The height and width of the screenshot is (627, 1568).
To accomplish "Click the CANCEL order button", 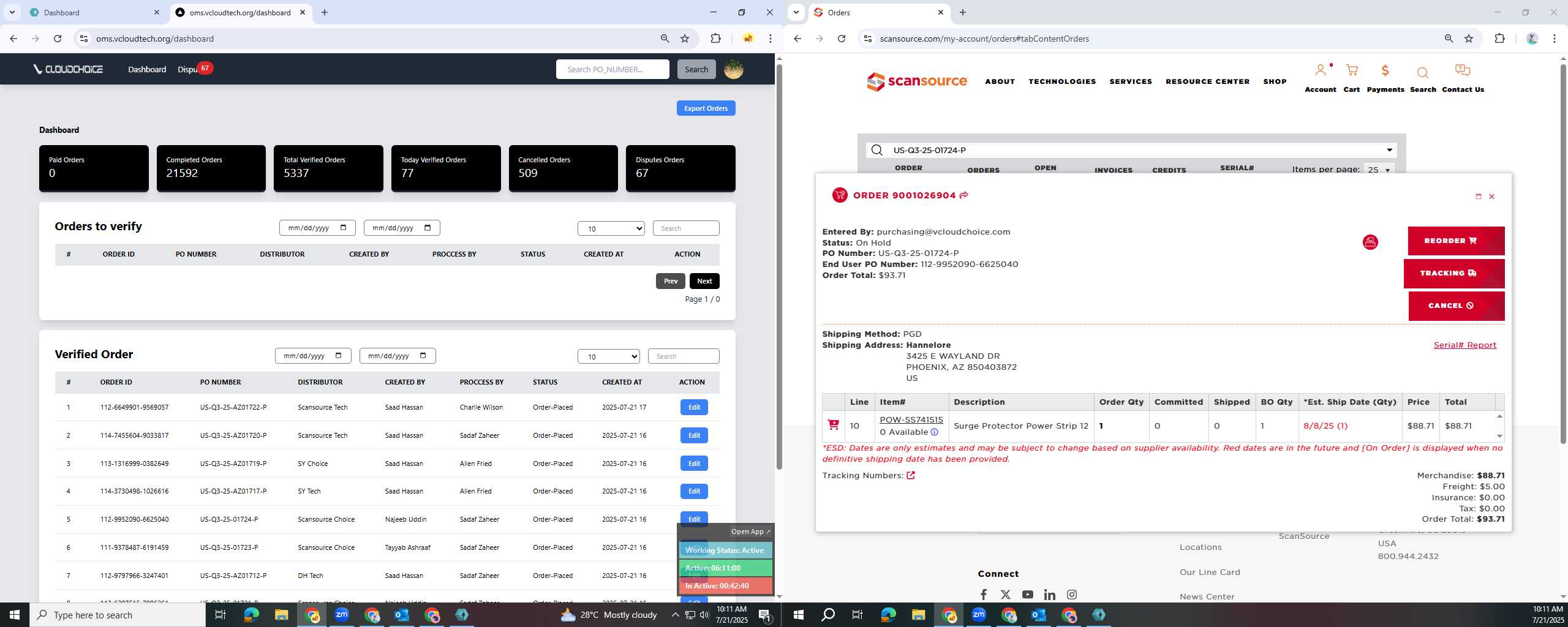I will coord(1456,306).
